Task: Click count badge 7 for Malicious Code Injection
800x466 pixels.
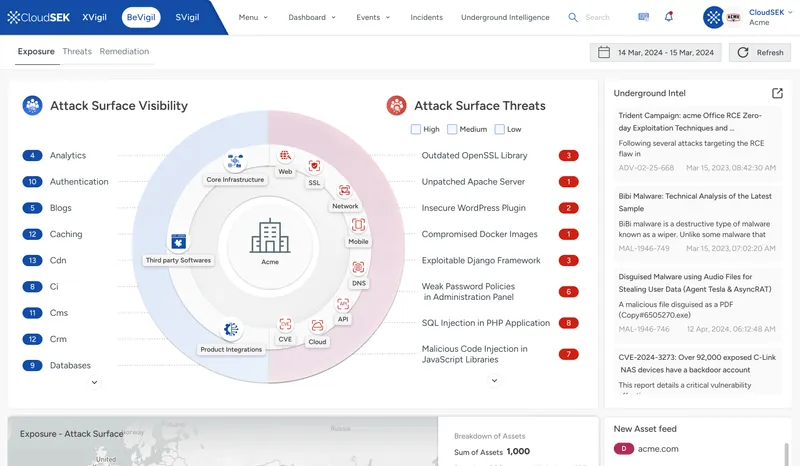Action: [x=568, y=354]
